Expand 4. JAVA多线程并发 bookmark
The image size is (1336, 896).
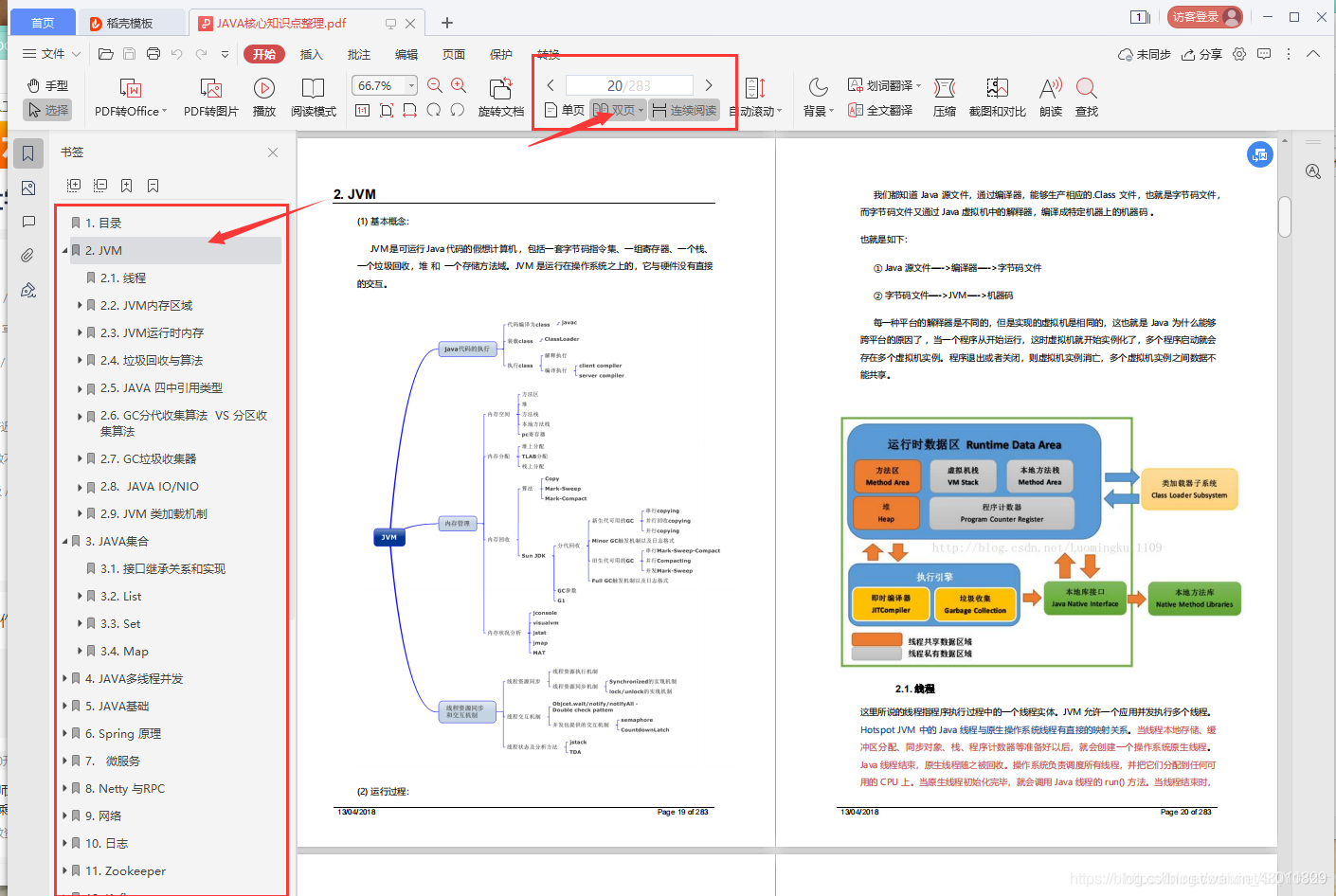(64, 679)
